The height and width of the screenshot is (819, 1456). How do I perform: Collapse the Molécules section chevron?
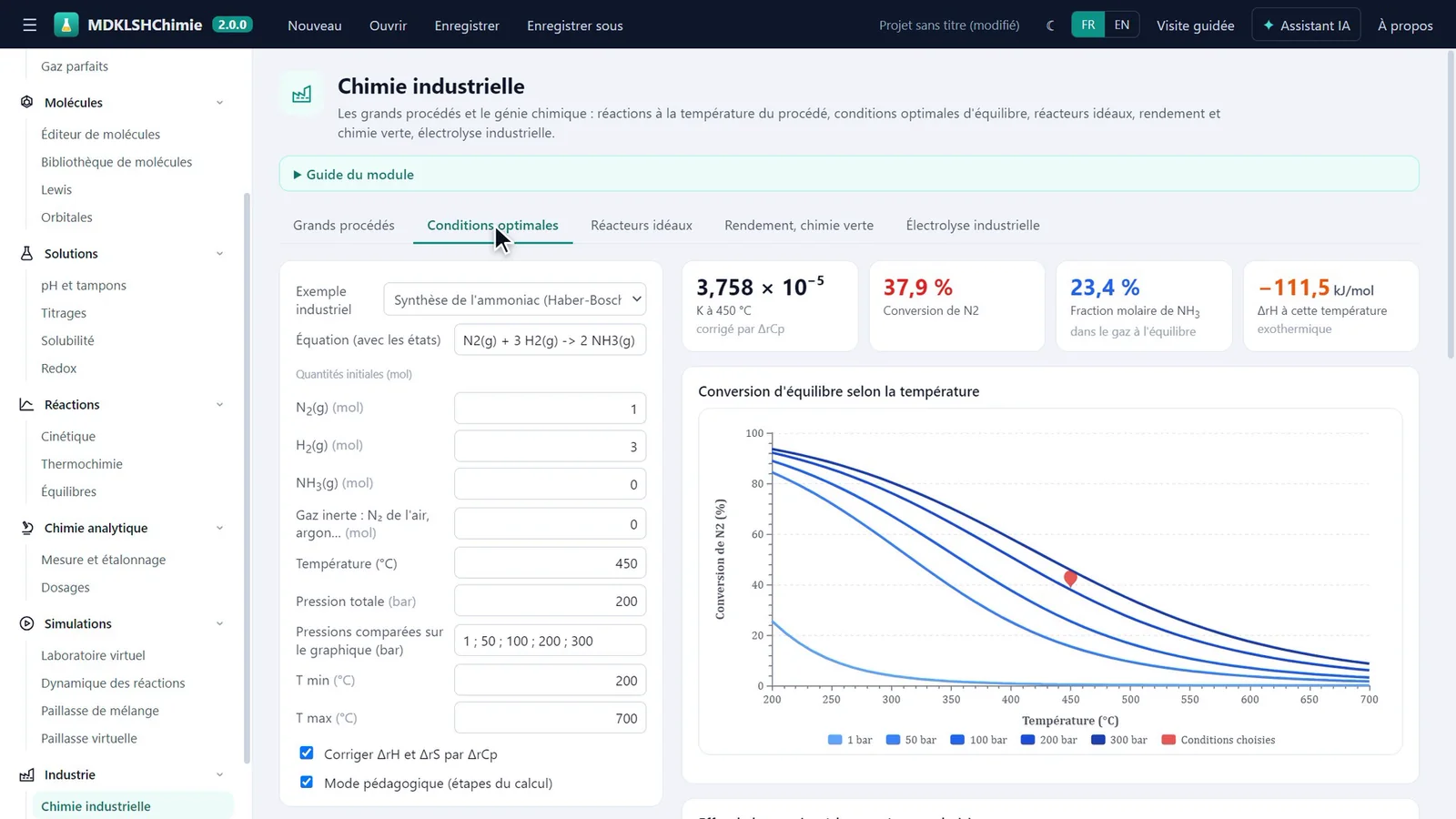(219, 103)
